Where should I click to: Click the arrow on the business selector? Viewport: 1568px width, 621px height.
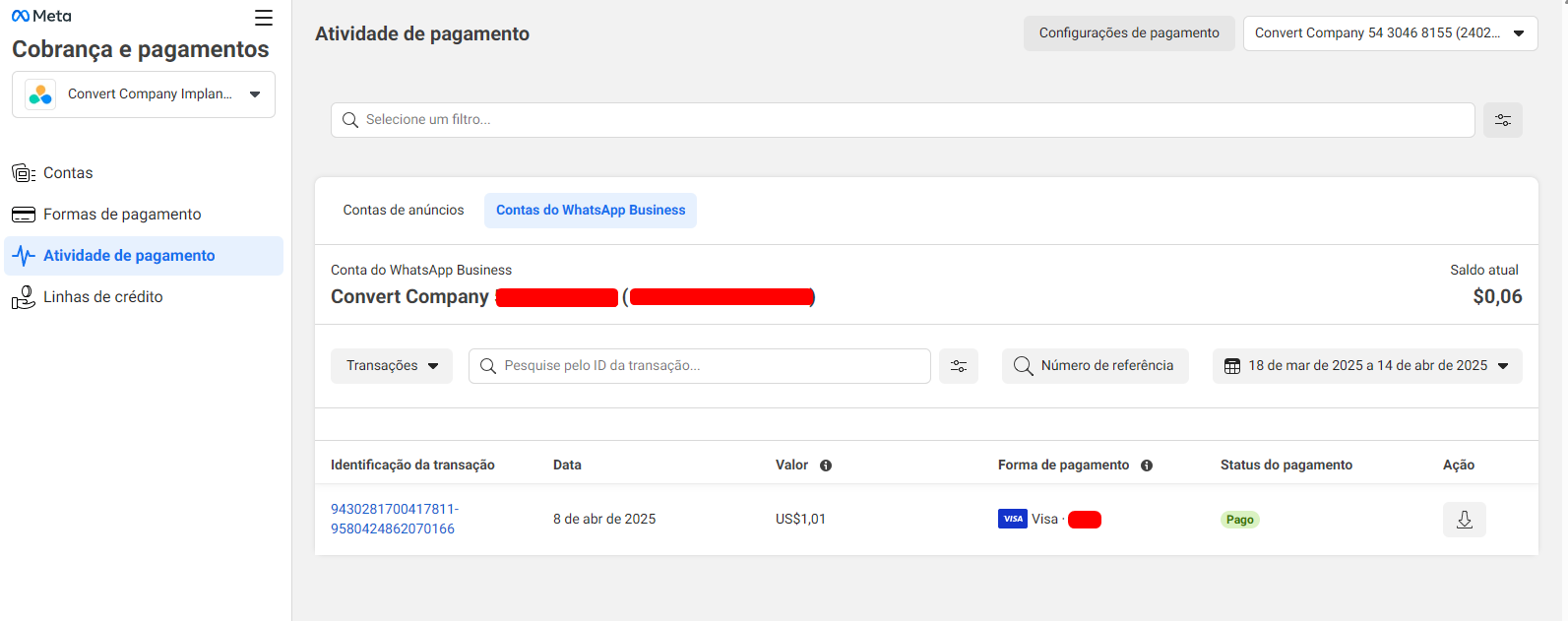pos(255,94)
